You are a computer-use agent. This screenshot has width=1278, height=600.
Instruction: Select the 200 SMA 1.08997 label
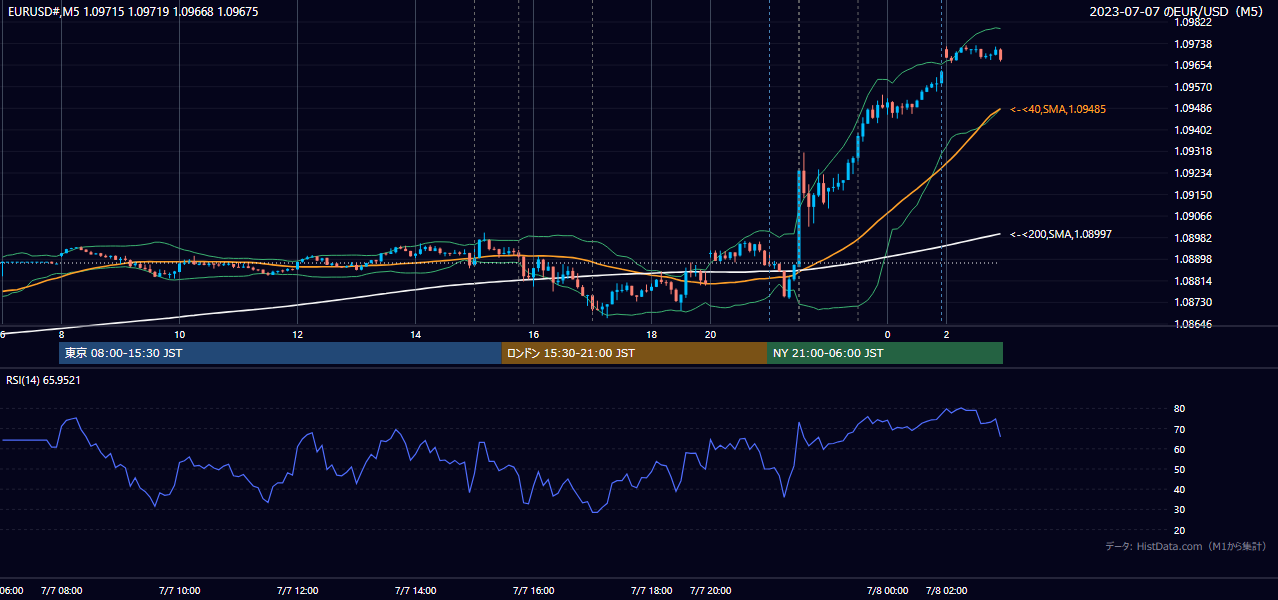[x=1061, y=234]
